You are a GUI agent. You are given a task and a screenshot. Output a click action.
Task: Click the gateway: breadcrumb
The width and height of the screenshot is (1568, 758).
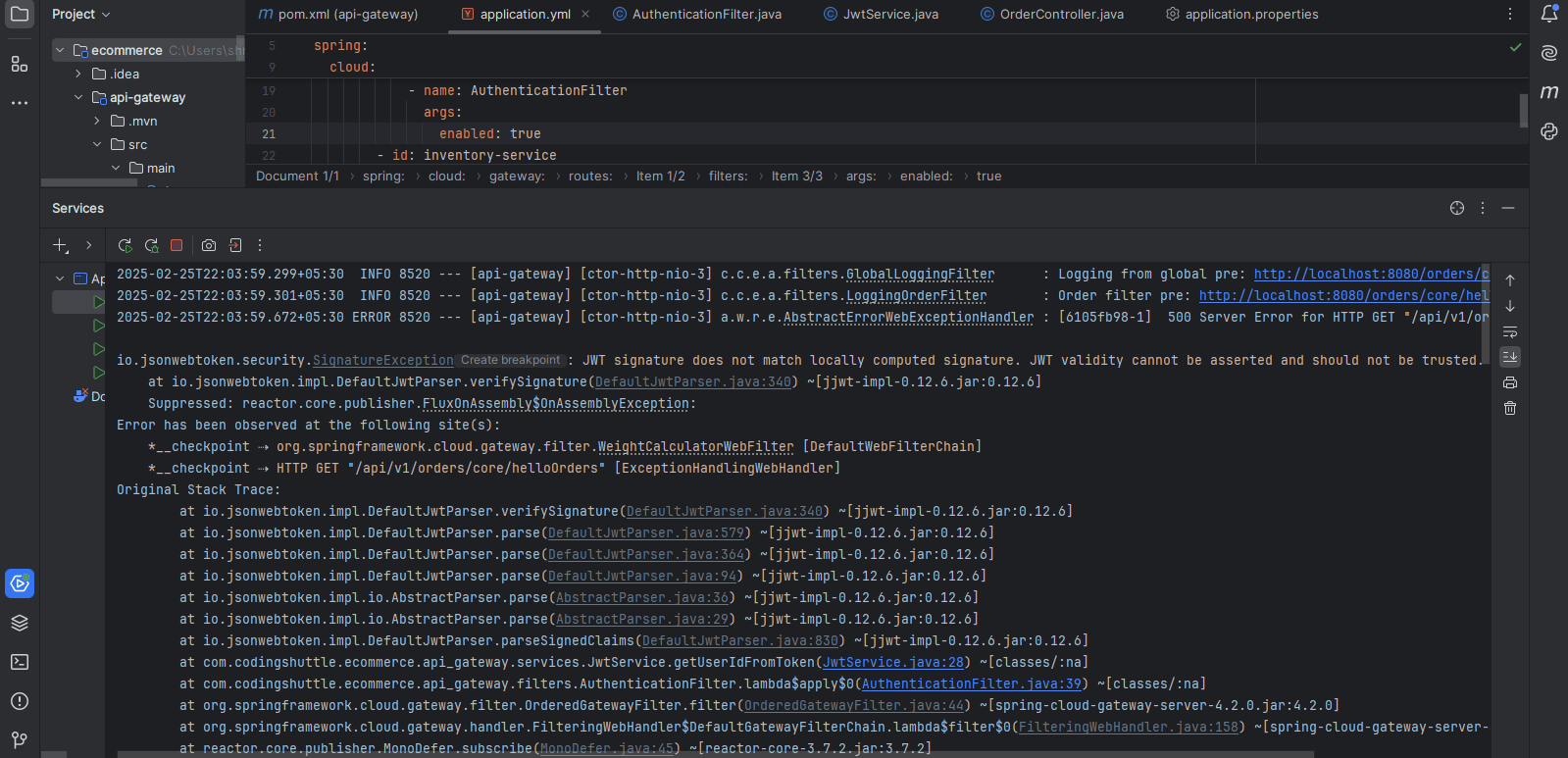coord(517,177)
